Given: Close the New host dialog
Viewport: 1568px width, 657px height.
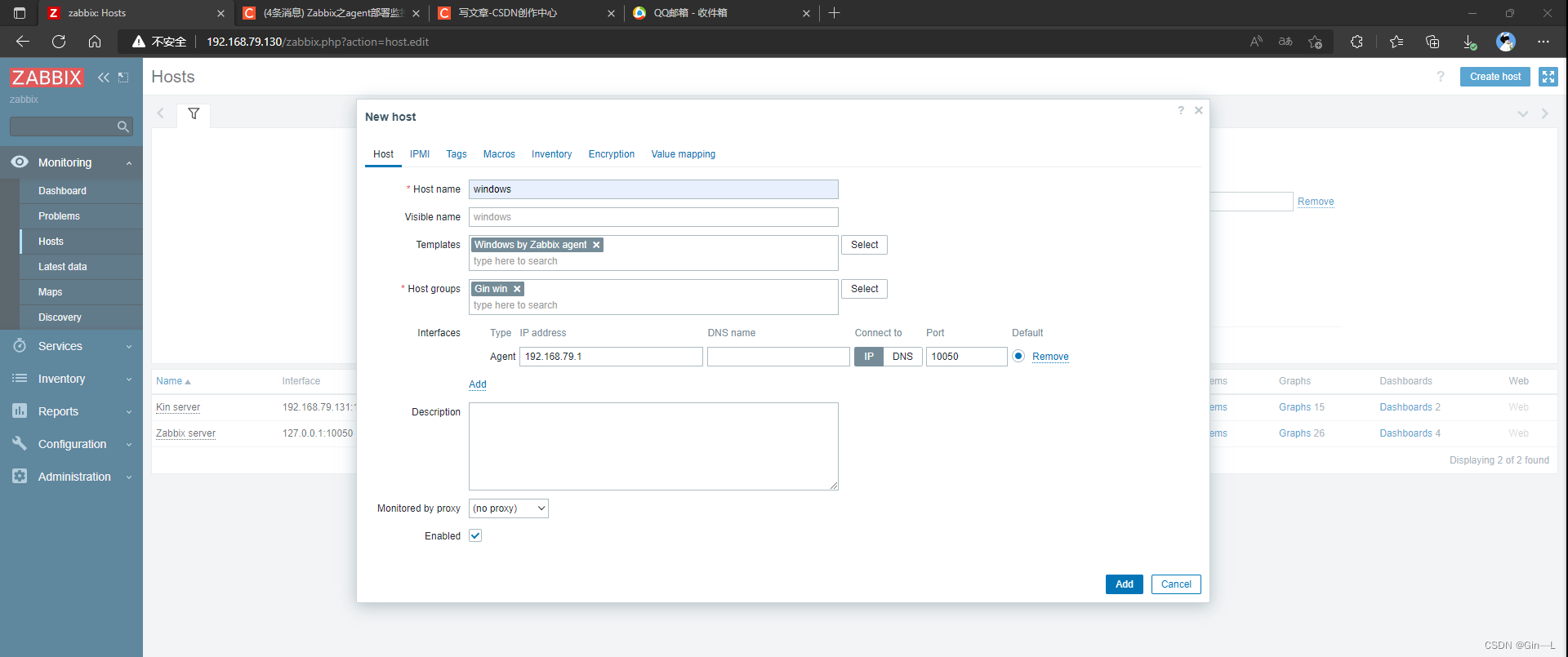Looking at the screenshot, I should click(x=1199, y=110).
